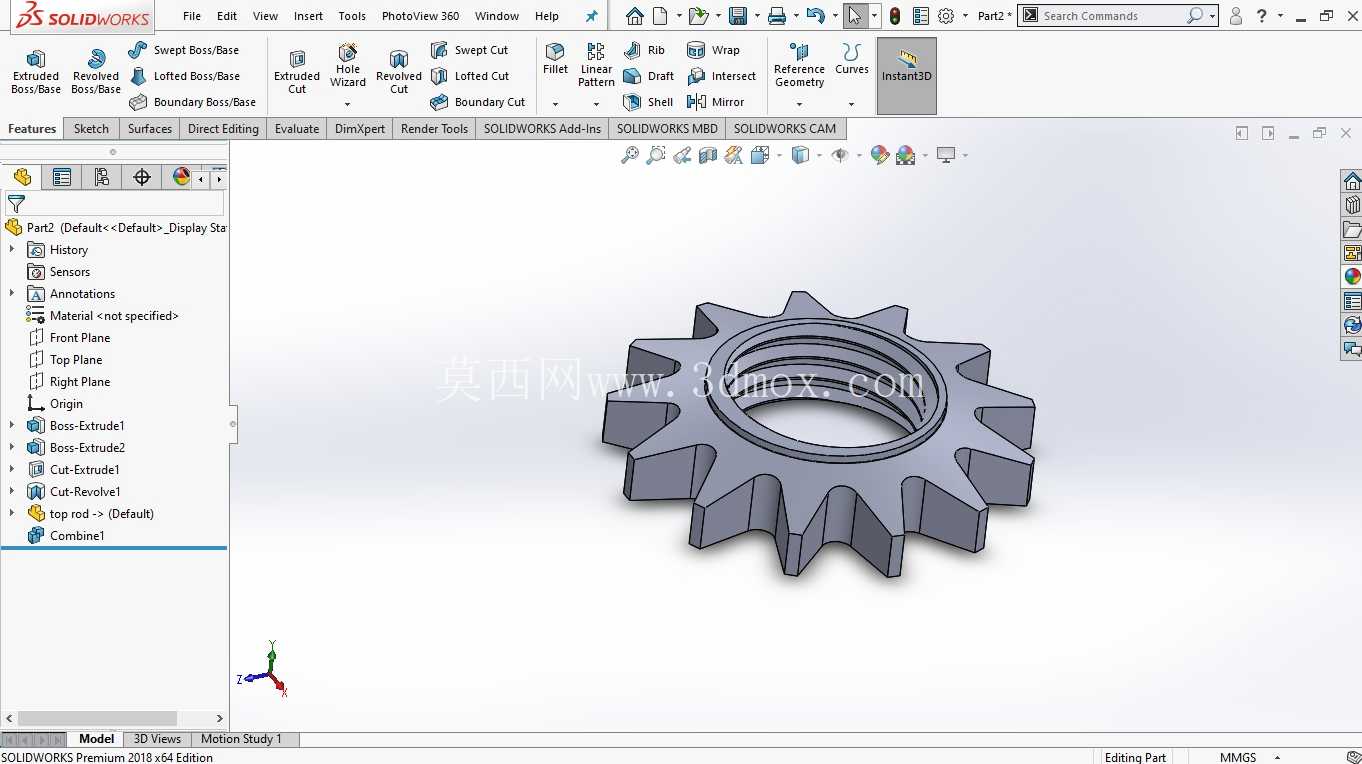Click the feature tree filter field
Screen dimensions: 1362x764
point(125,203)
